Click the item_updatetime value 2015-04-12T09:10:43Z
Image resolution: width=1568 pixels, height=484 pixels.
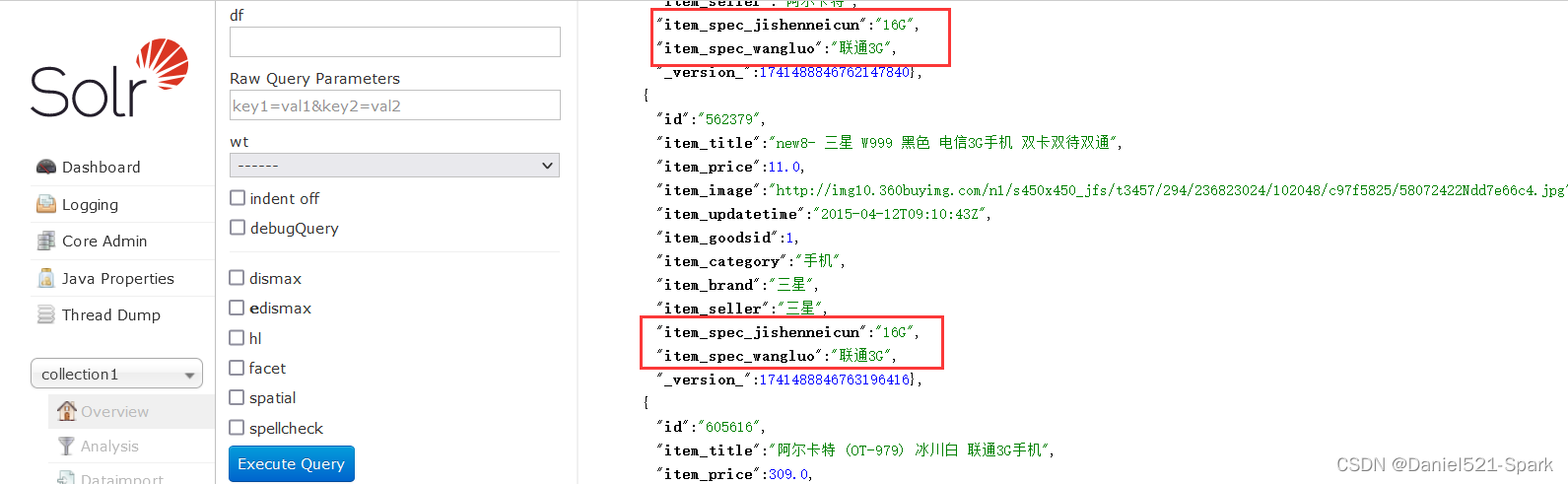click(899, 214)
